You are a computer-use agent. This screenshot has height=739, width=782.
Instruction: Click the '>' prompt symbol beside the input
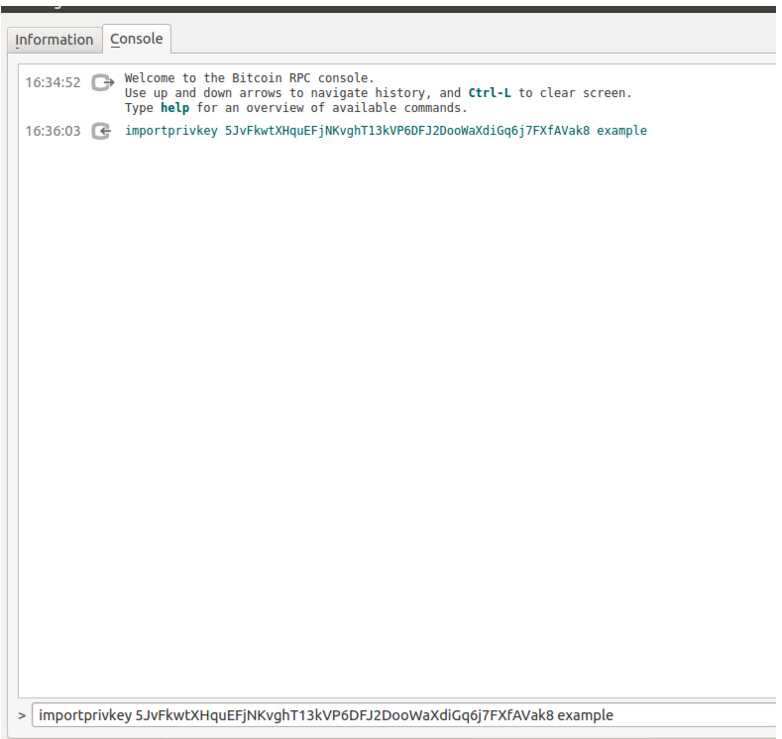pyautogui.click(x=21, y=716)
